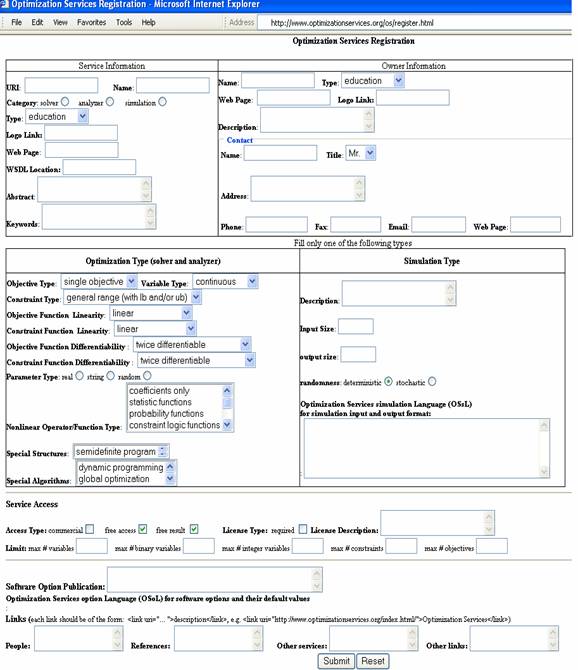Toggle the free result checkbox

point(194,529)
